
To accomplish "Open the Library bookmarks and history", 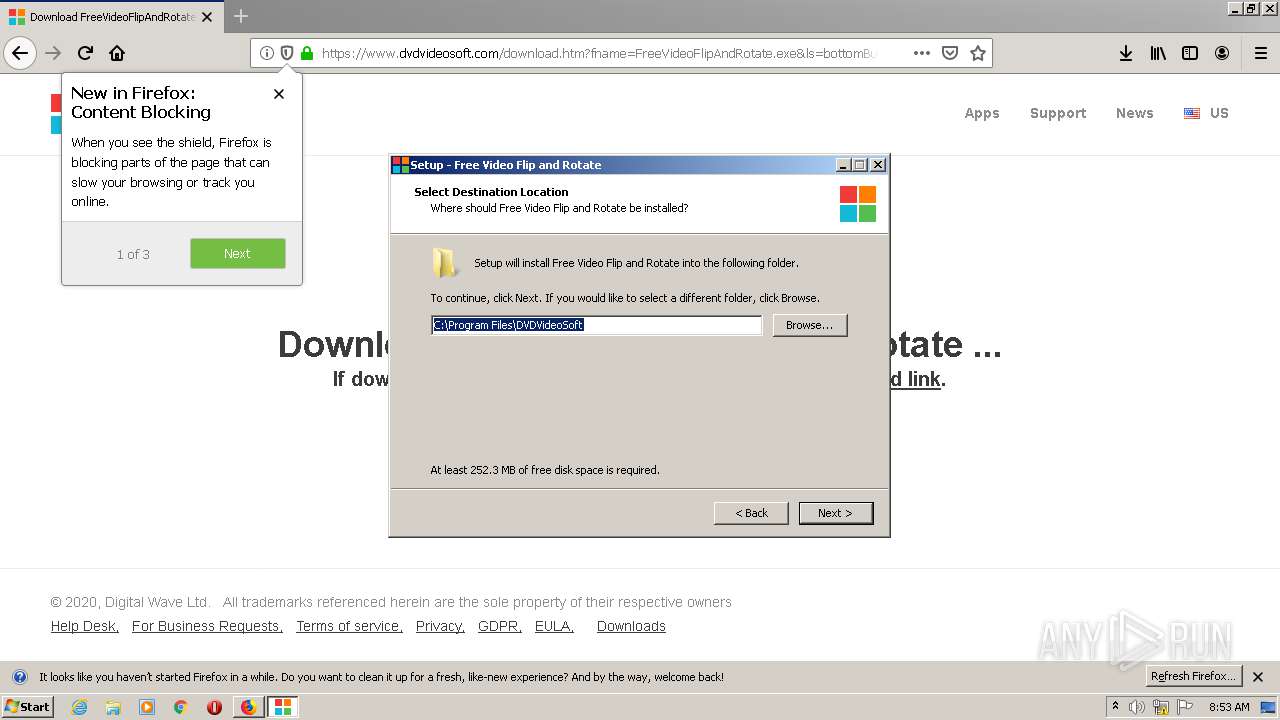I will [1158, 53].
